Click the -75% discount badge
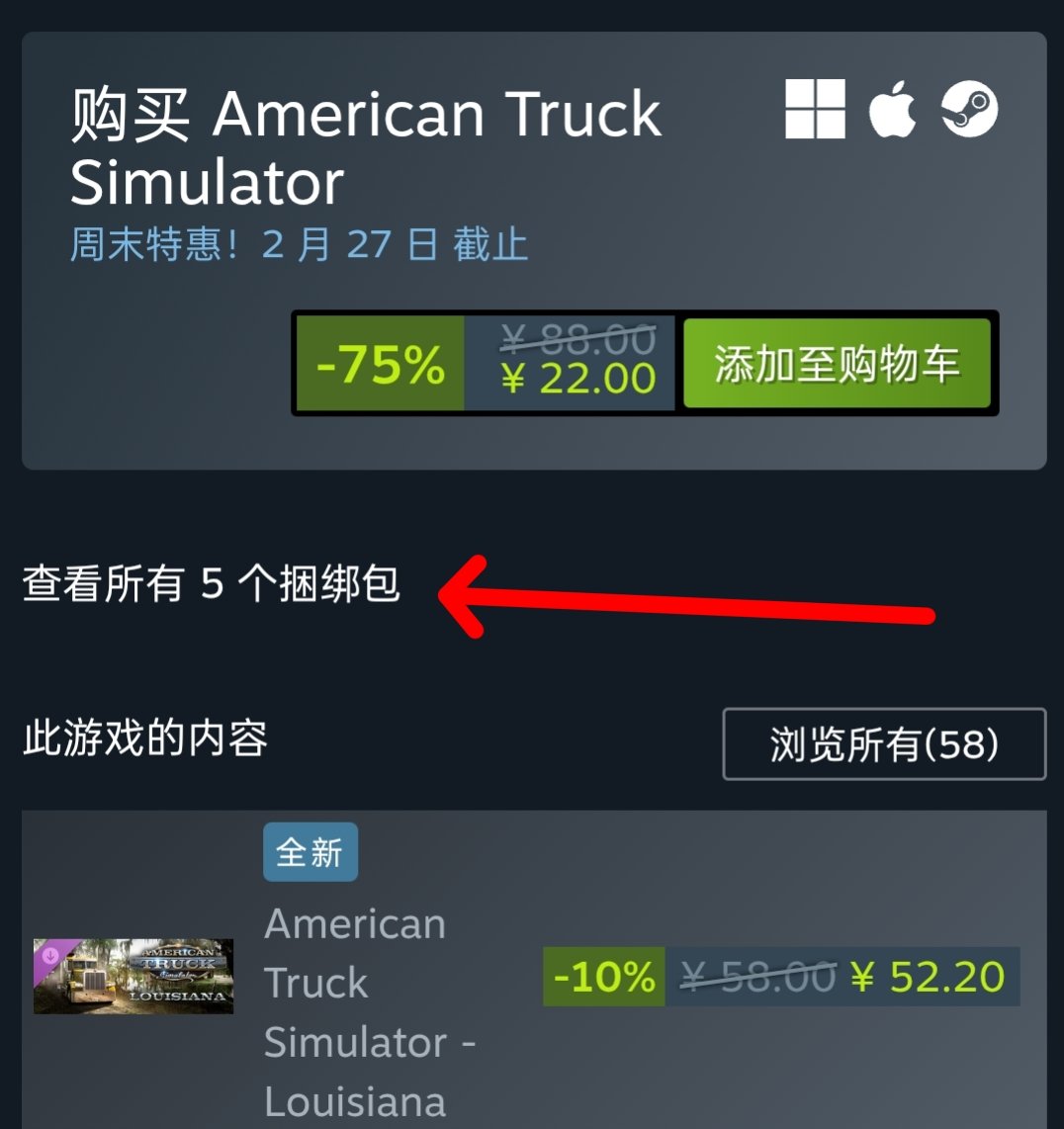 pos(381,364)
